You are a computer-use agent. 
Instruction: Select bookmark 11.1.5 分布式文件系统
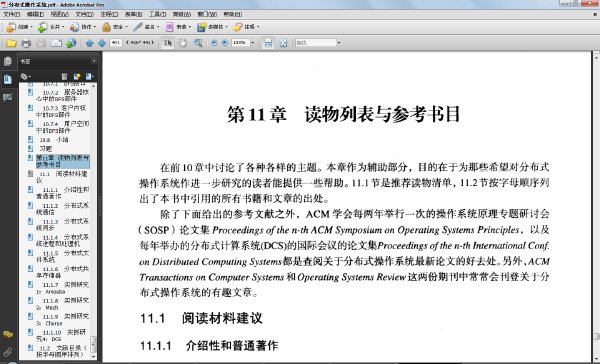[62, 256]
